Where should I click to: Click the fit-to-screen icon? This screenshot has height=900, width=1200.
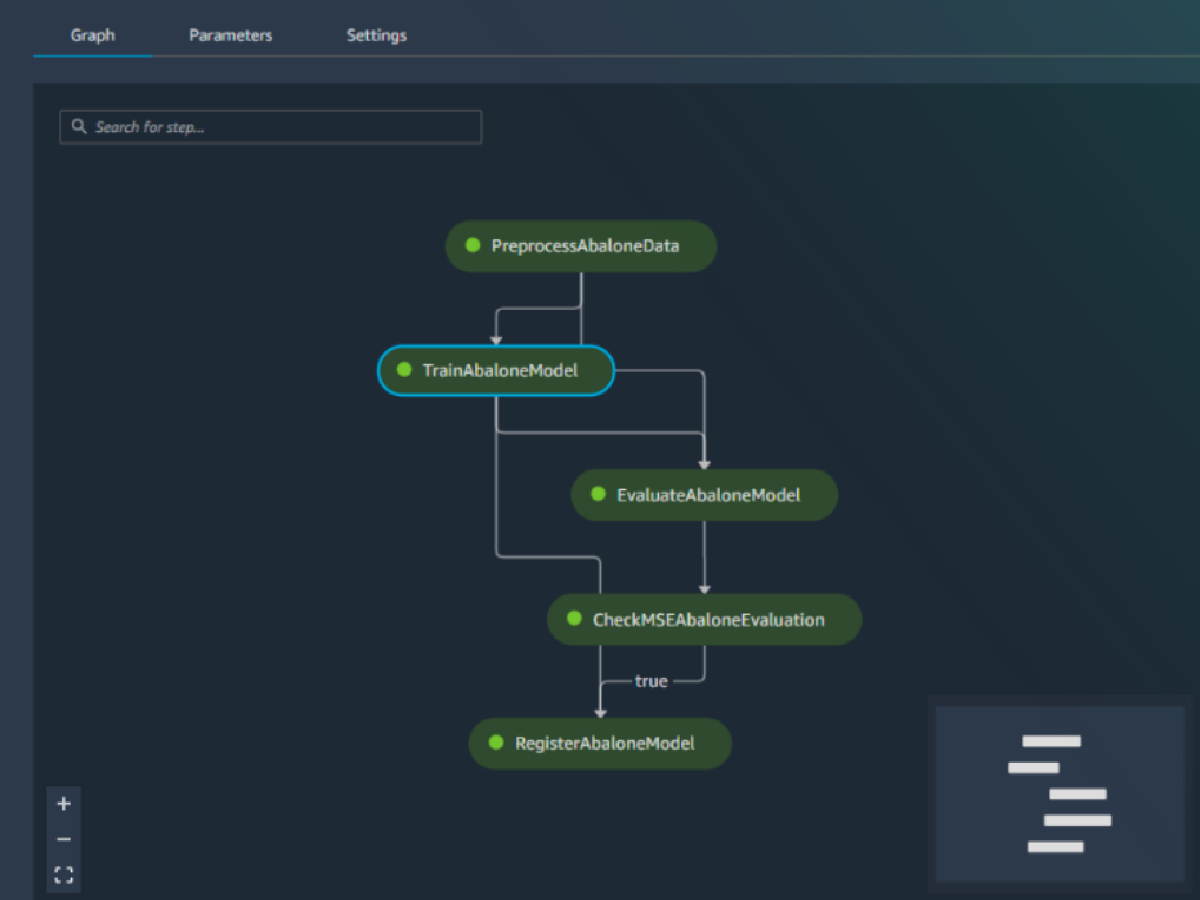click(64, 876)
